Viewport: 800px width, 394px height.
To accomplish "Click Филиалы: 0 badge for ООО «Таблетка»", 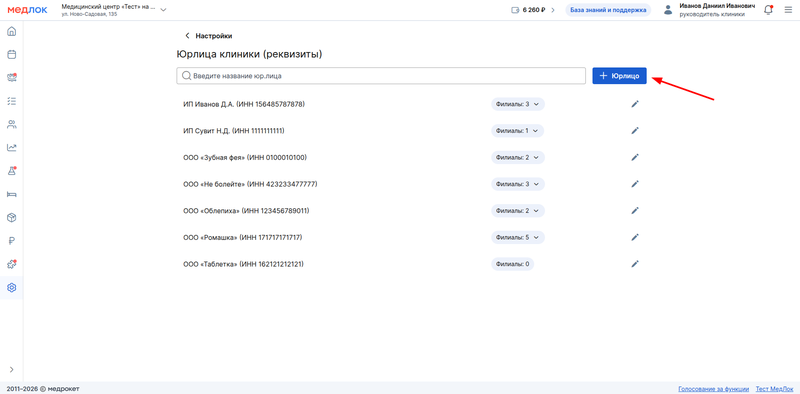I will 512,264.
